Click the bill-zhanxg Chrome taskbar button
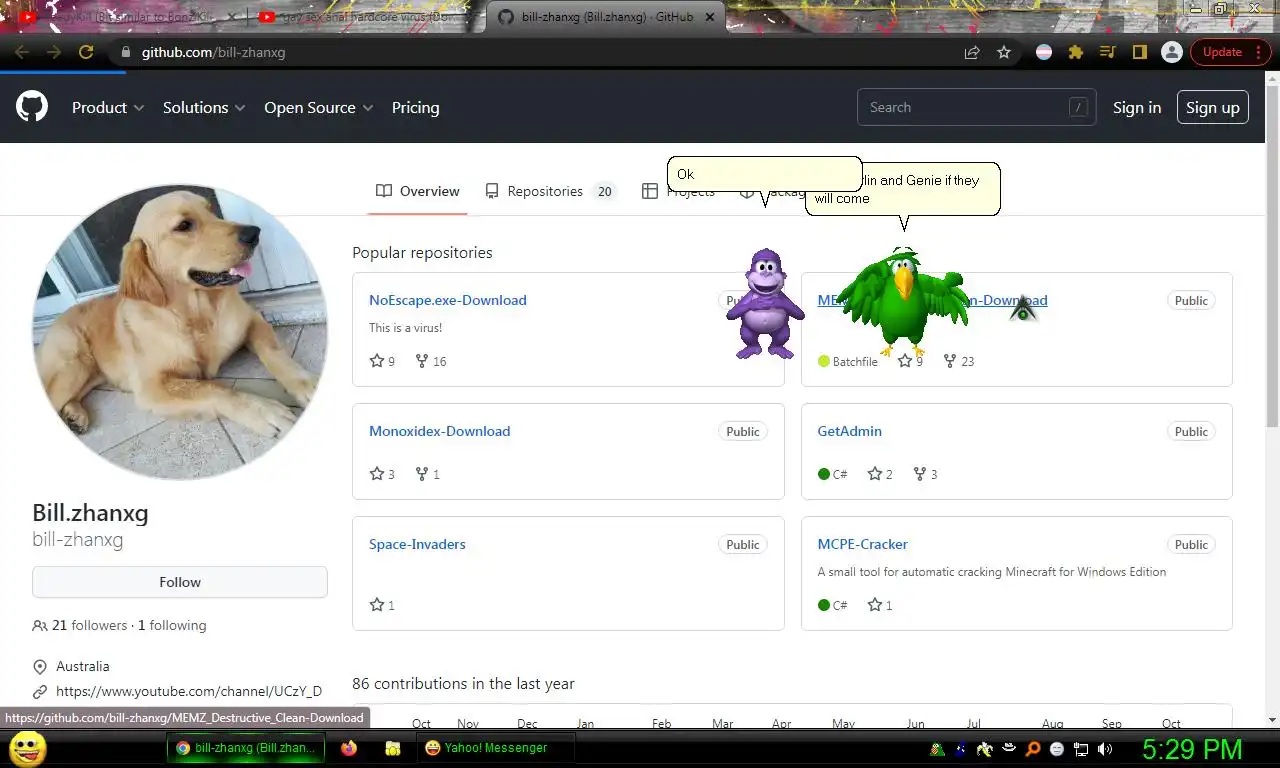The image size is (1280, 768). pyautogui.click(x=246, y=748)
